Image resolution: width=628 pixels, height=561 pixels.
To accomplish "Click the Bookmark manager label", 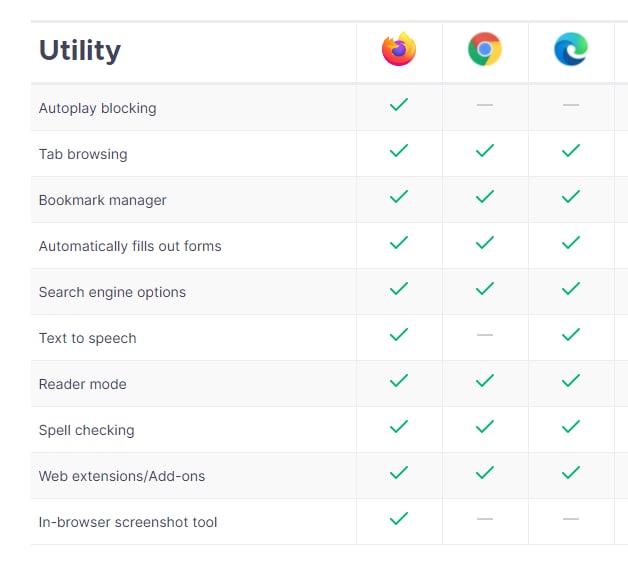I will tap(103, 200).
